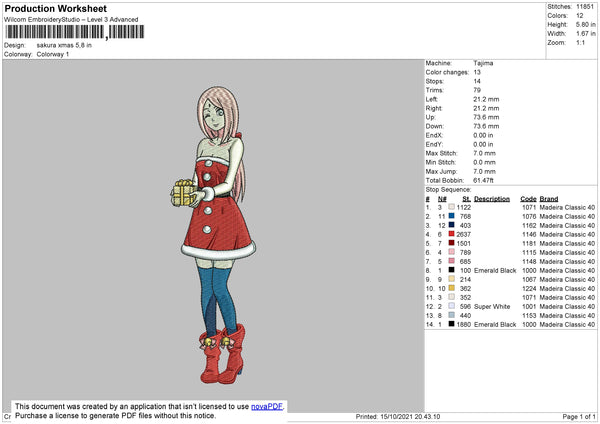Click thread code '1153' in row 13
This screenshot has width=600, height=424.
529,315
